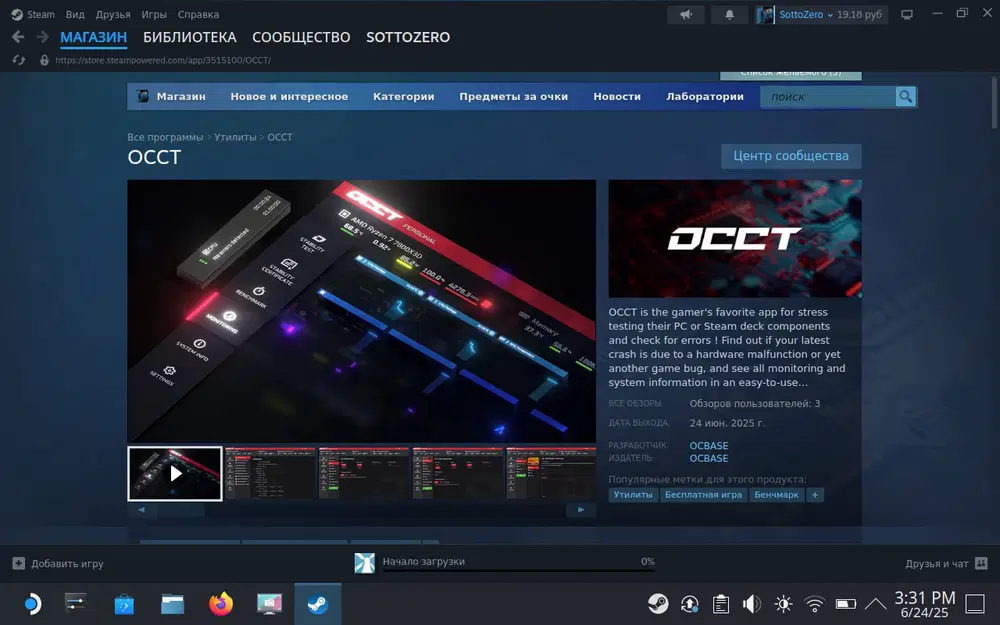
Task: Move media strip right with arrow
Action: (x=581, y=510)
